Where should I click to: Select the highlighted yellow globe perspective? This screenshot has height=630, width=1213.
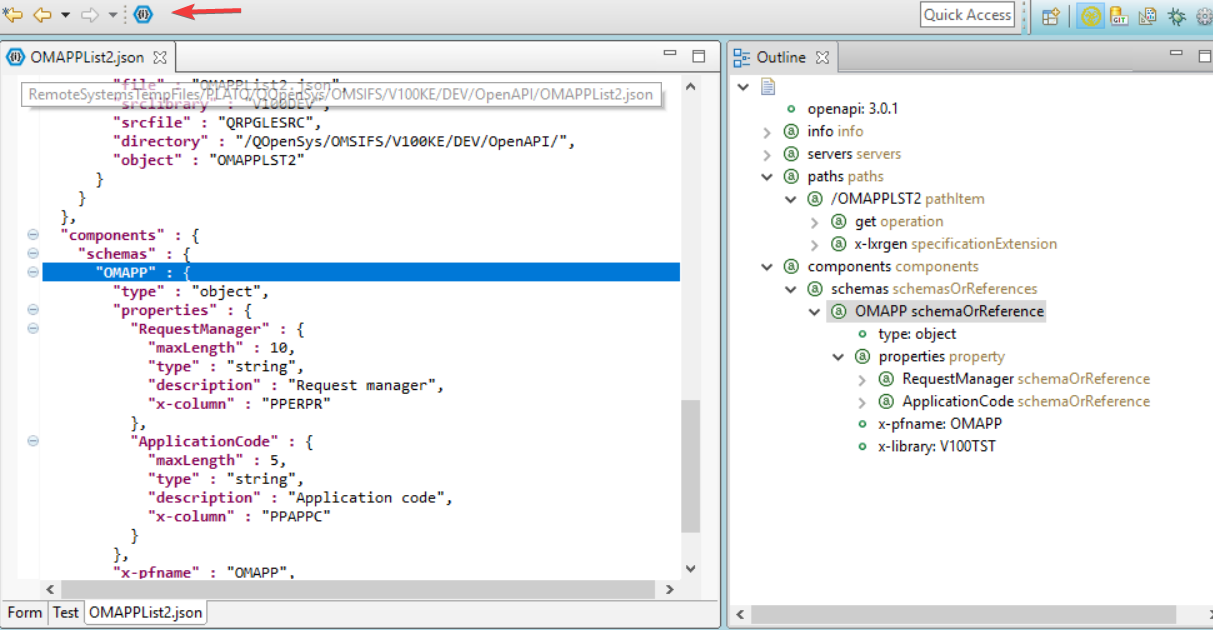tap(1091, 16)
